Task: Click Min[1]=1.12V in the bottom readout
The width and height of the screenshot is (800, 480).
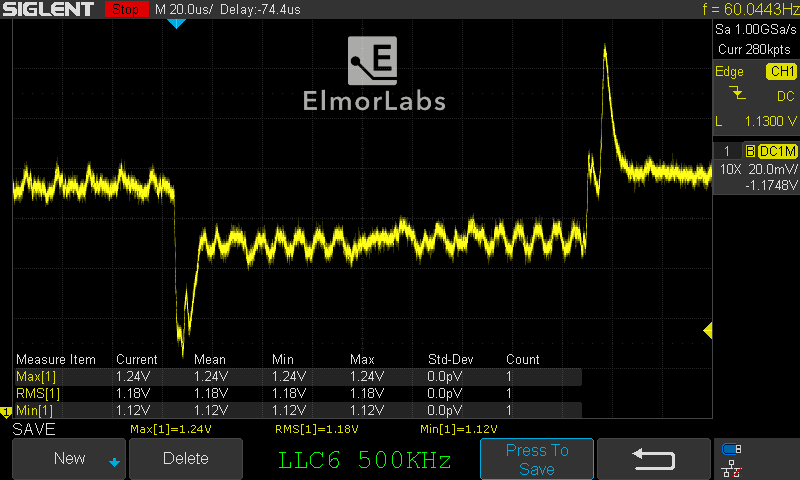Action: tap(459, 430)
